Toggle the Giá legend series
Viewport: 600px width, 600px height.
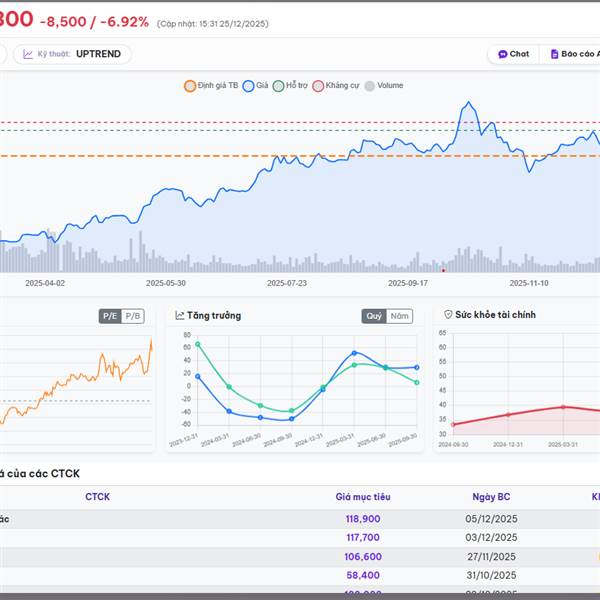pyautogui.click(x=249, y=86)
